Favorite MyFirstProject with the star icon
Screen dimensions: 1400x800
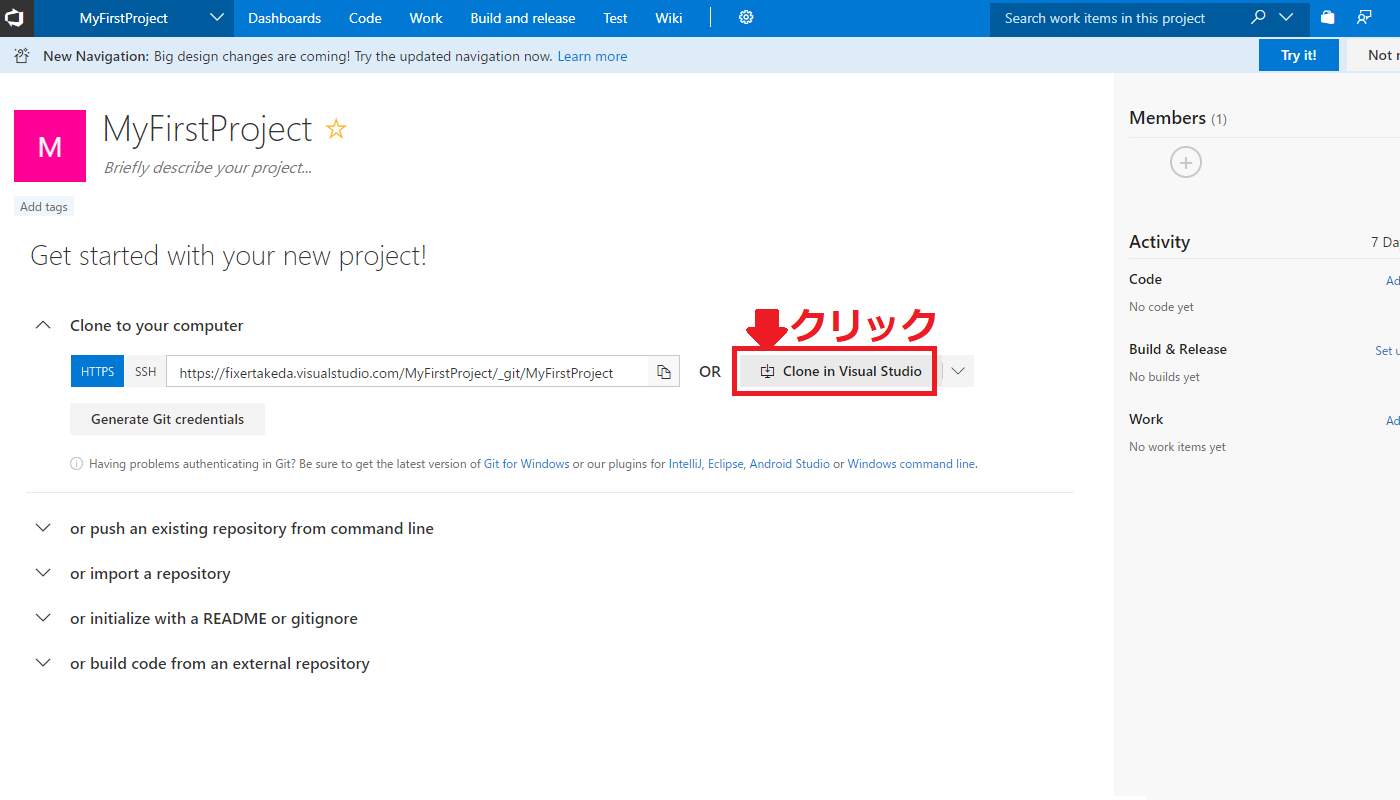click(x=336, y=129)
